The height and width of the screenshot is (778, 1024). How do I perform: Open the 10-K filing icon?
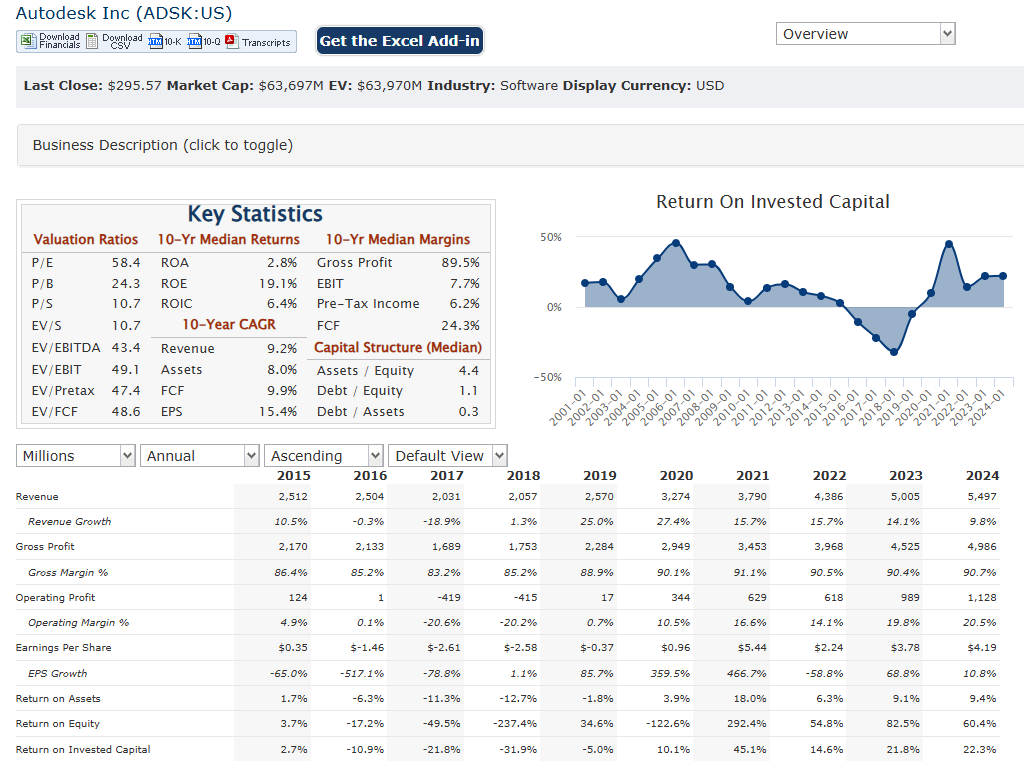155,42
